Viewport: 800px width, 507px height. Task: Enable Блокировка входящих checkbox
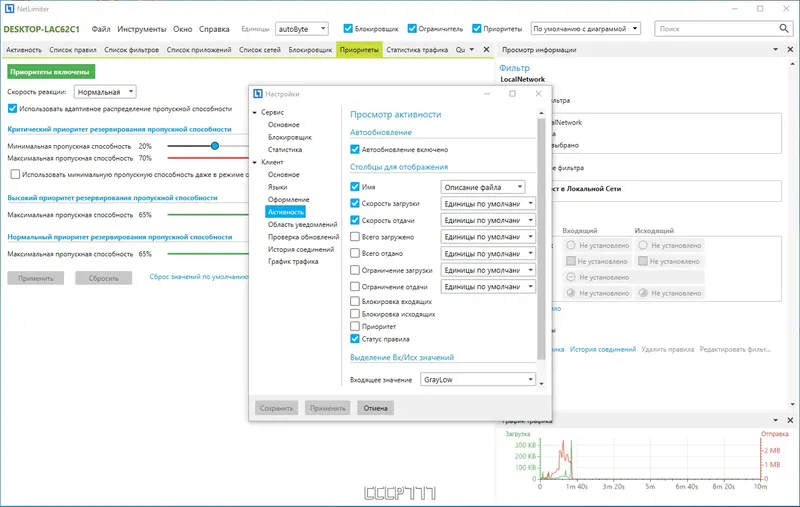point(355,301)
